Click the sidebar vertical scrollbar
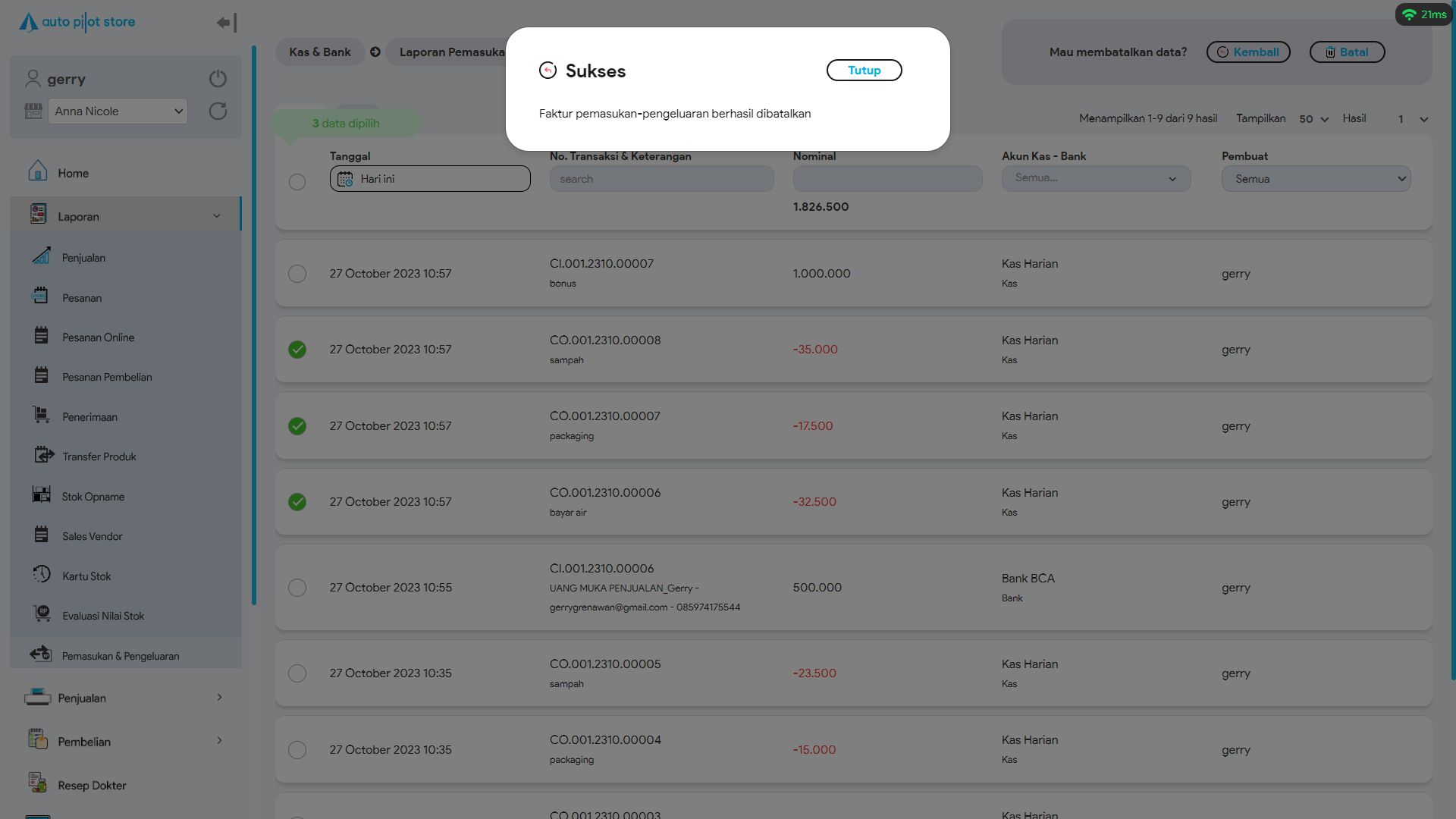 254,326
